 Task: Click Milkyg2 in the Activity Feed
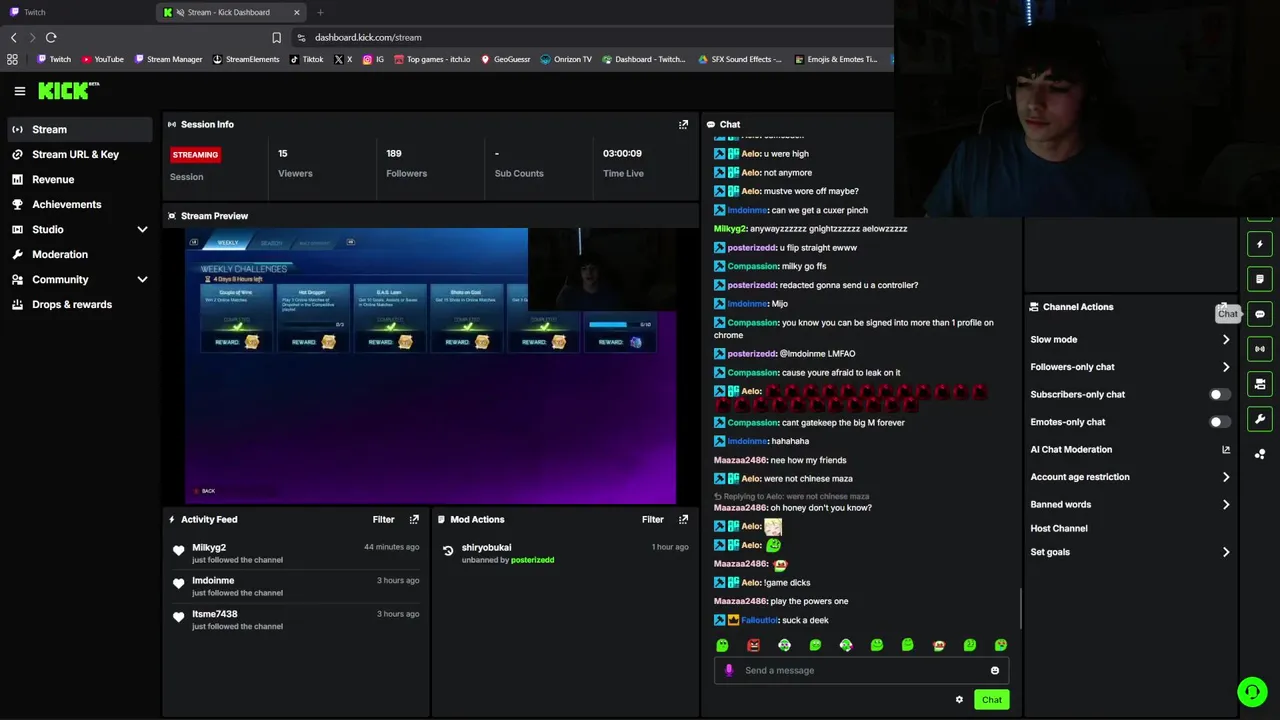209,548
